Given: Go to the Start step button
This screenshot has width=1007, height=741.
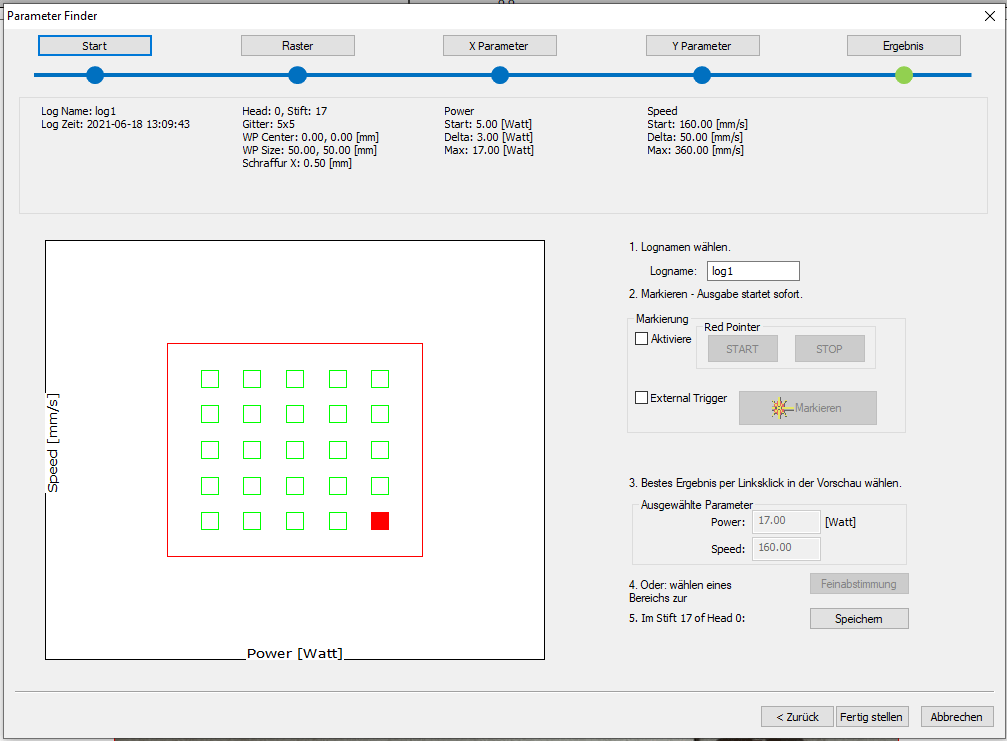Looking at the screenshot, I should point(94,46).
